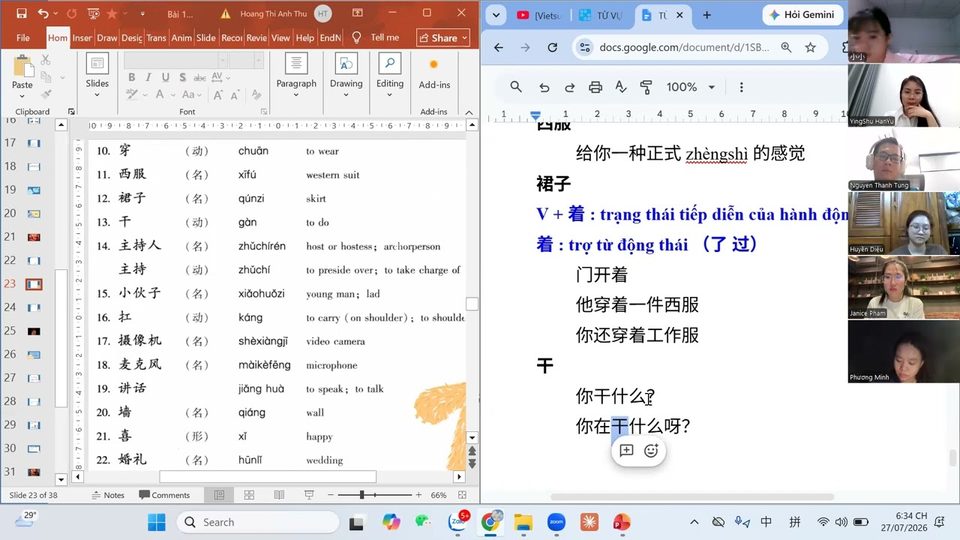Collapse the PowerPoint ribbon
This screenshot has width=960, height=540.
(469, 112)
